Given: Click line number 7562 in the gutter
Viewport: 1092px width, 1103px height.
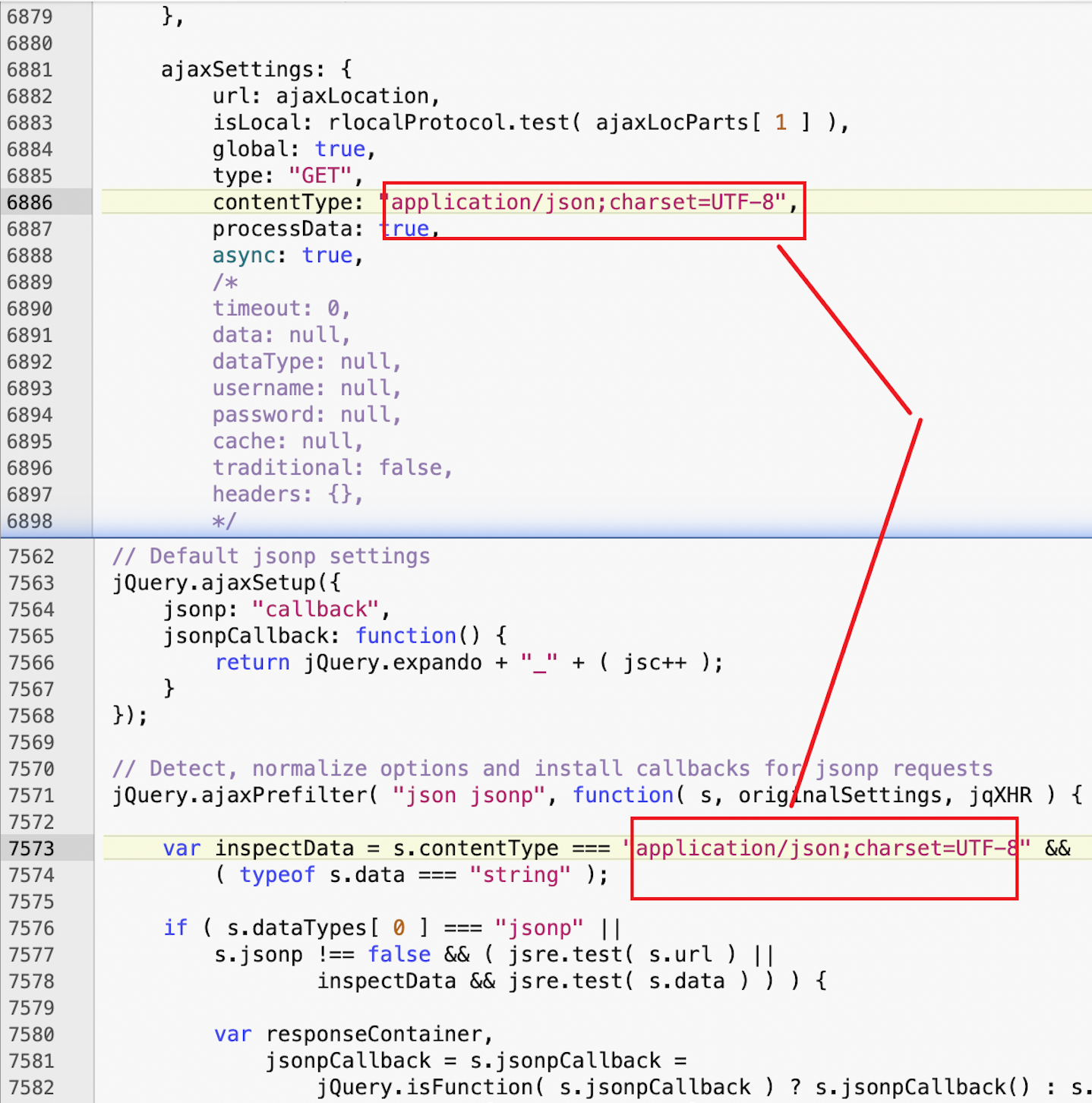Looking at the screenshot, I should coord(32,557).
